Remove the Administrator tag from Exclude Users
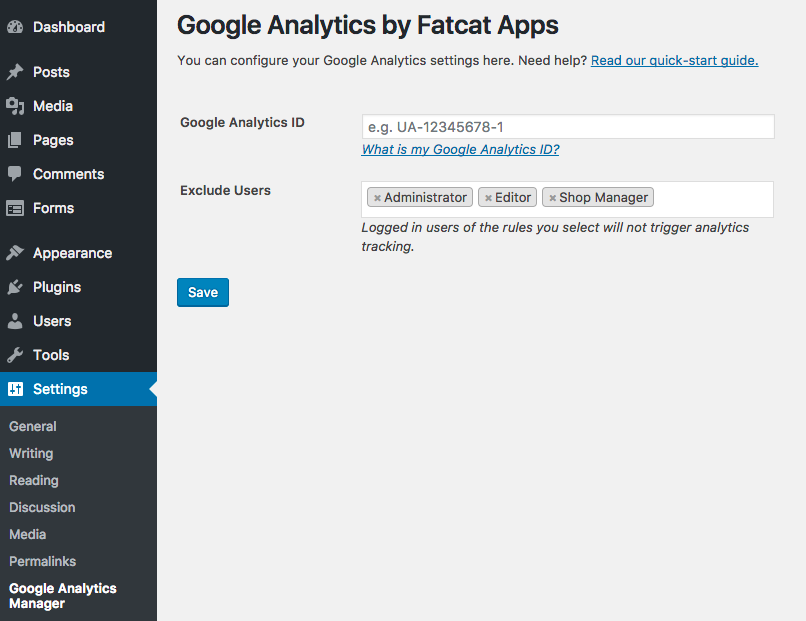This screenshot has width=806, height=621. (377, 198)
